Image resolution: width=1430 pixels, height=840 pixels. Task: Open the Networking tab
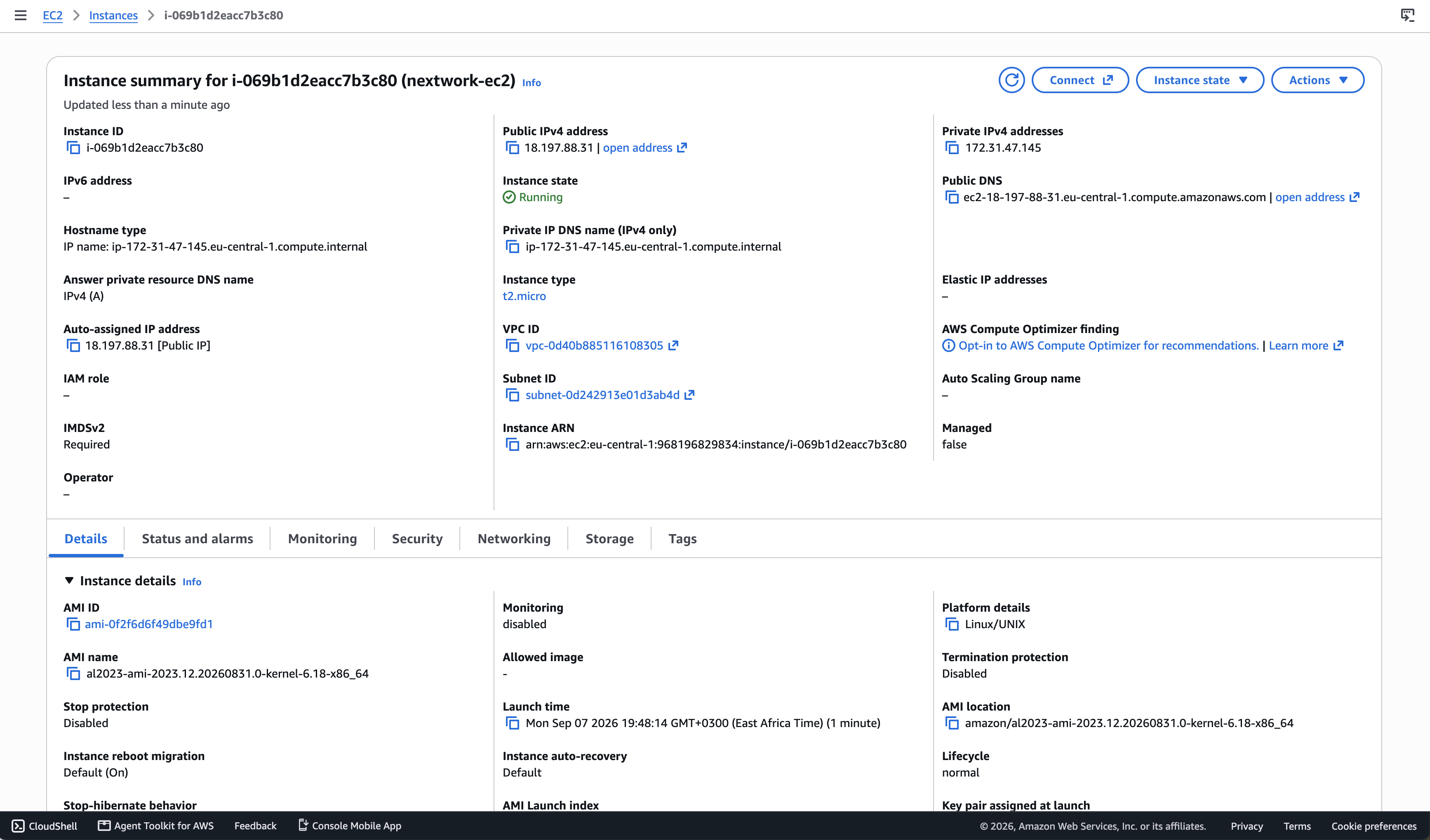[x=514, y=538]
